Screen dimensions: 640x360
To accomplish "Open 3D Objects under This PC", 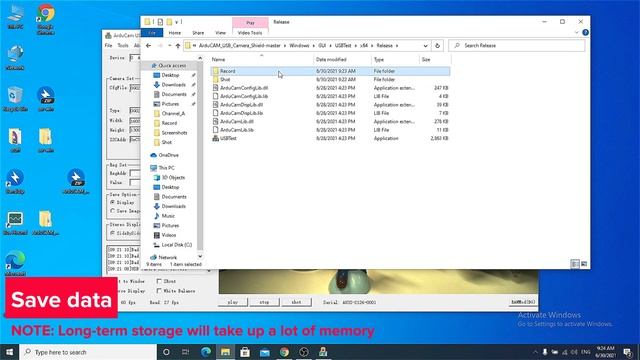I will point(173,178).
